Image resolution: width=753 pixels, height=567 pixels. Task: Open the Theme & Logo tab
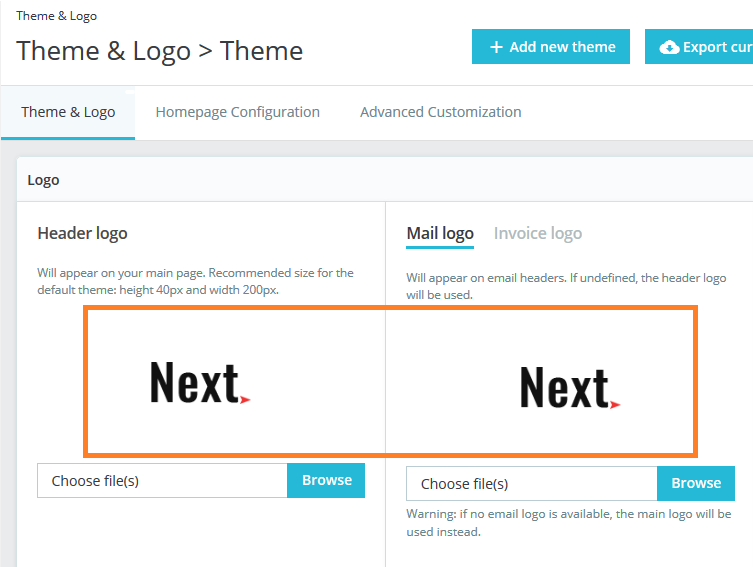pyautogui.click(x=68, y=112)
